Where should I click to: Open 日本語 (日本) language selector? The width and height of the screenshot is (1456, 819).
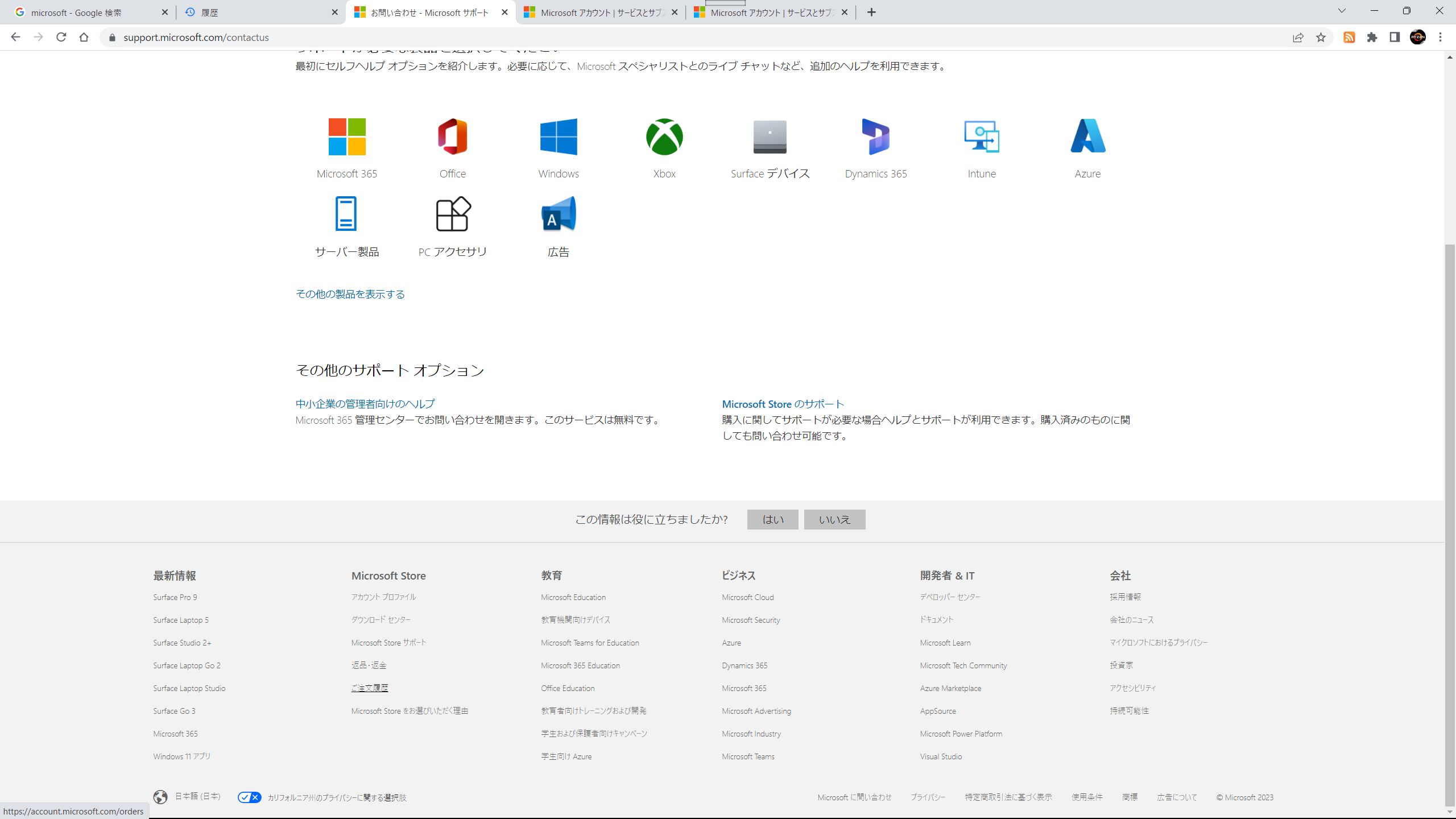click(197, 796)
